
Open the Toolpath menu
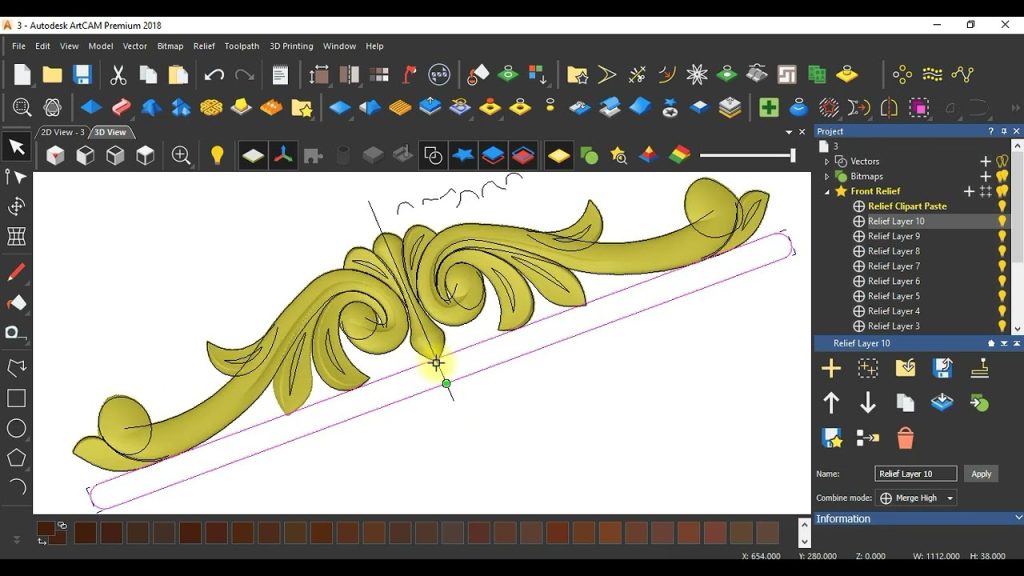(x=241, y=46)
